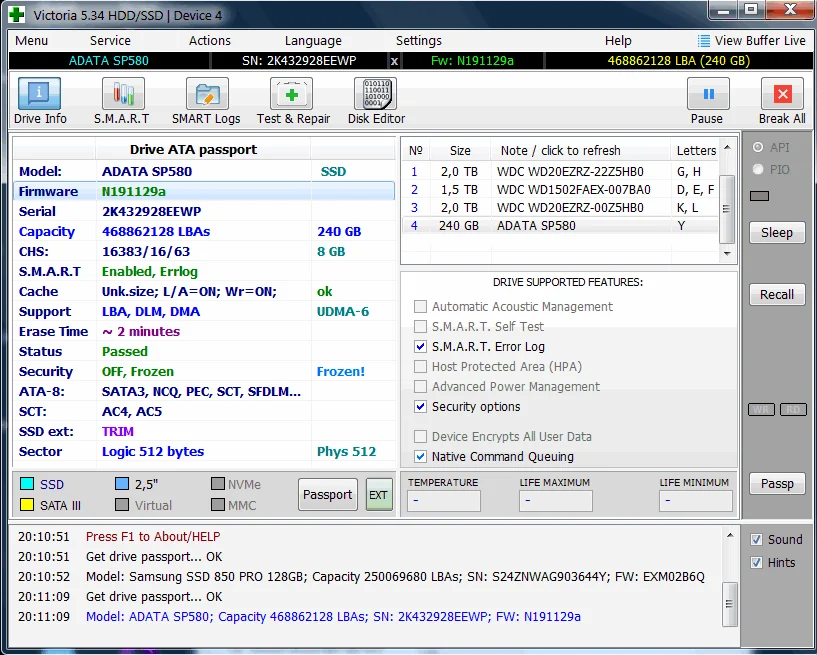Open SMART Logs from toolbar
Viewport: 817px width, 655px height.
(x=207, y=94)
